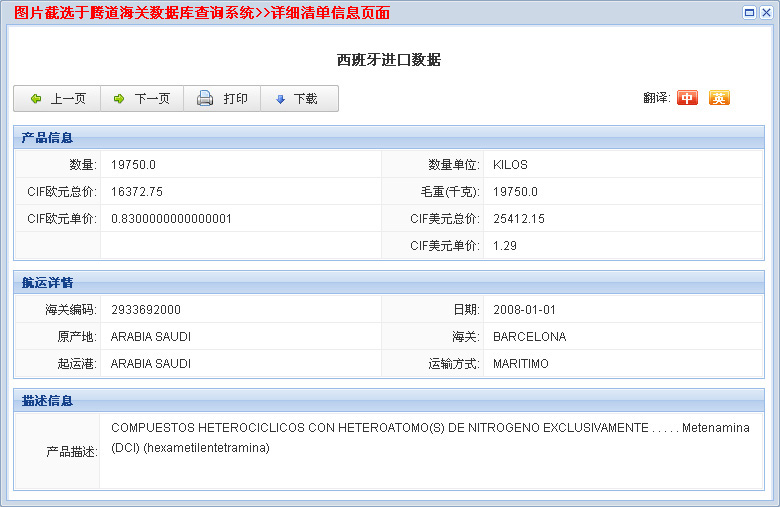Maximize the detail dialog window

click(x=750, y=12)
